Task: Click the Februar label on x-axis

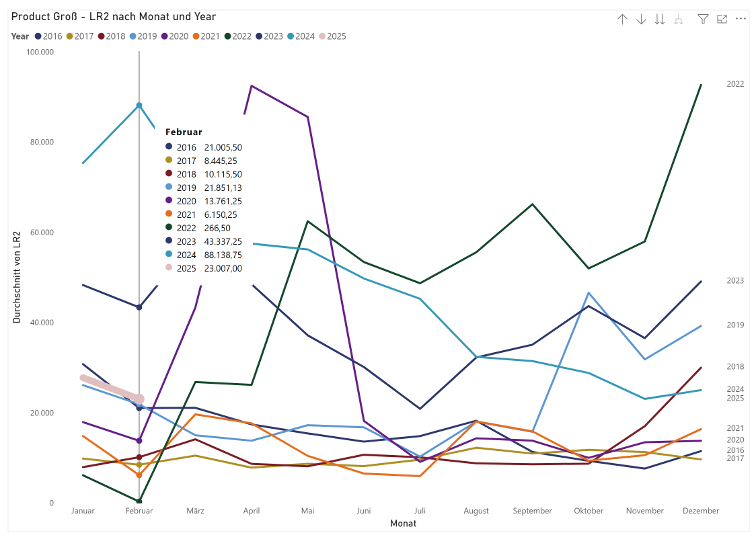Action: point(139,511)
